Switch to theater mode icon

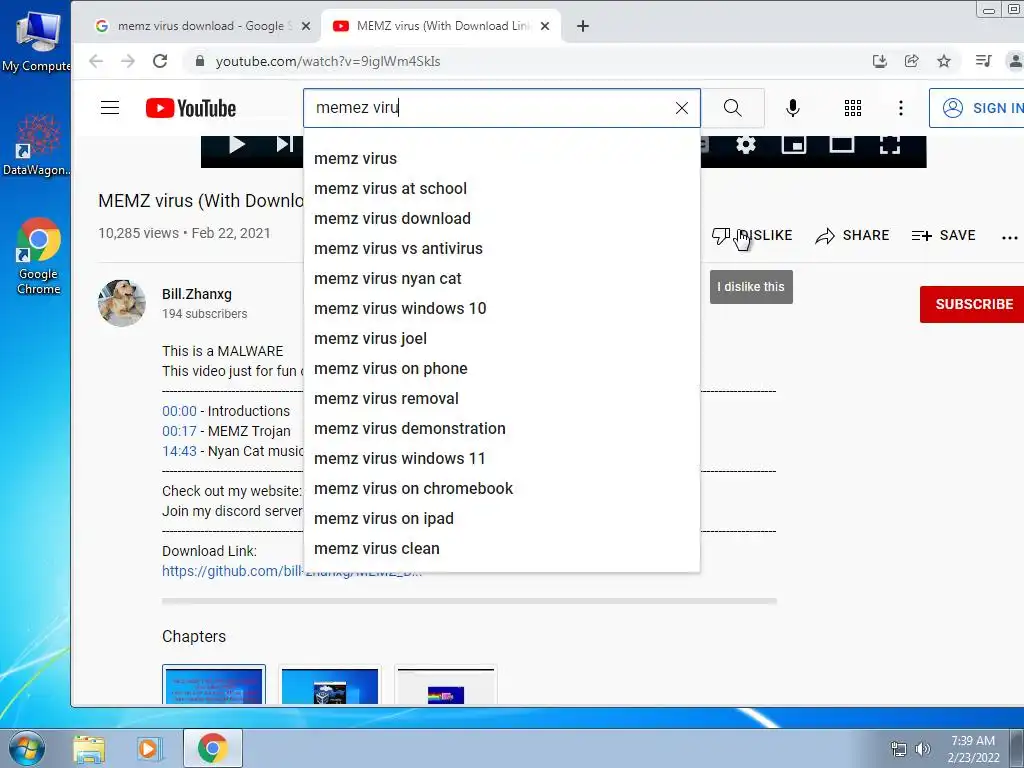point(842,144)
